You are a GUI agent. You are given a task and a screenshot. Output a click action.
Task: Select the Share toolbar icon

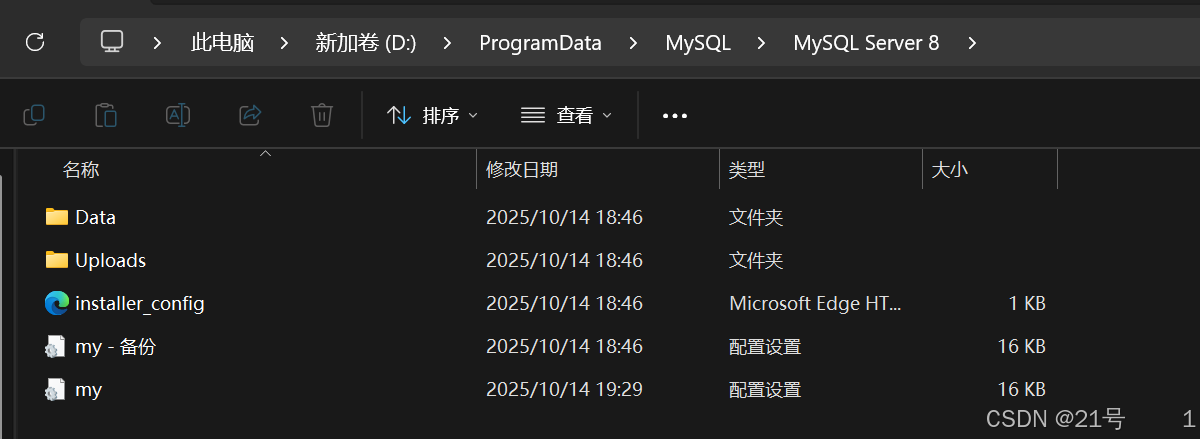250,115
